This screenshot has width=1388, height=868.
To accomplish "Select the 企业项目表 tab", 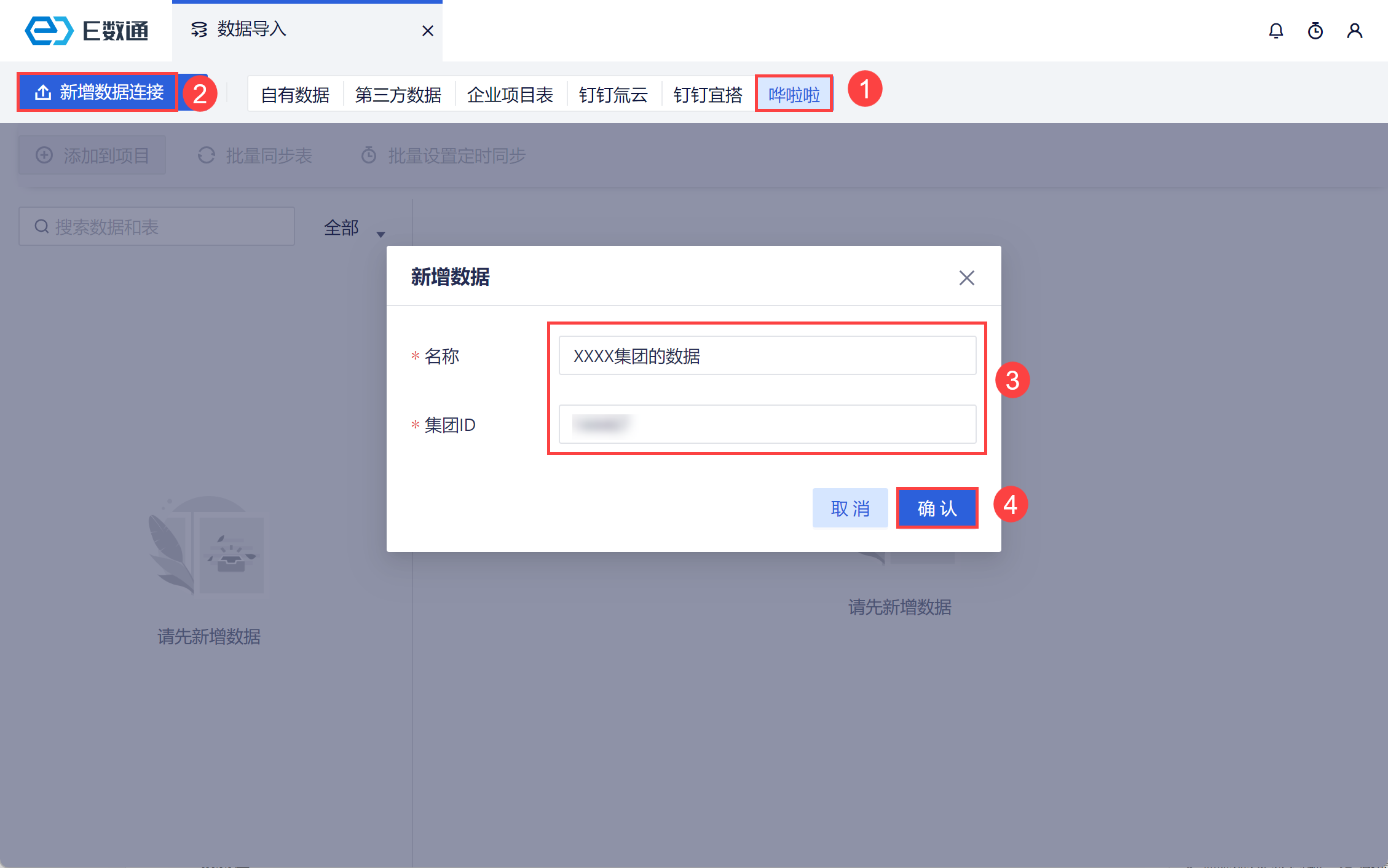I will pyautogui.click(x=510, y=95).
